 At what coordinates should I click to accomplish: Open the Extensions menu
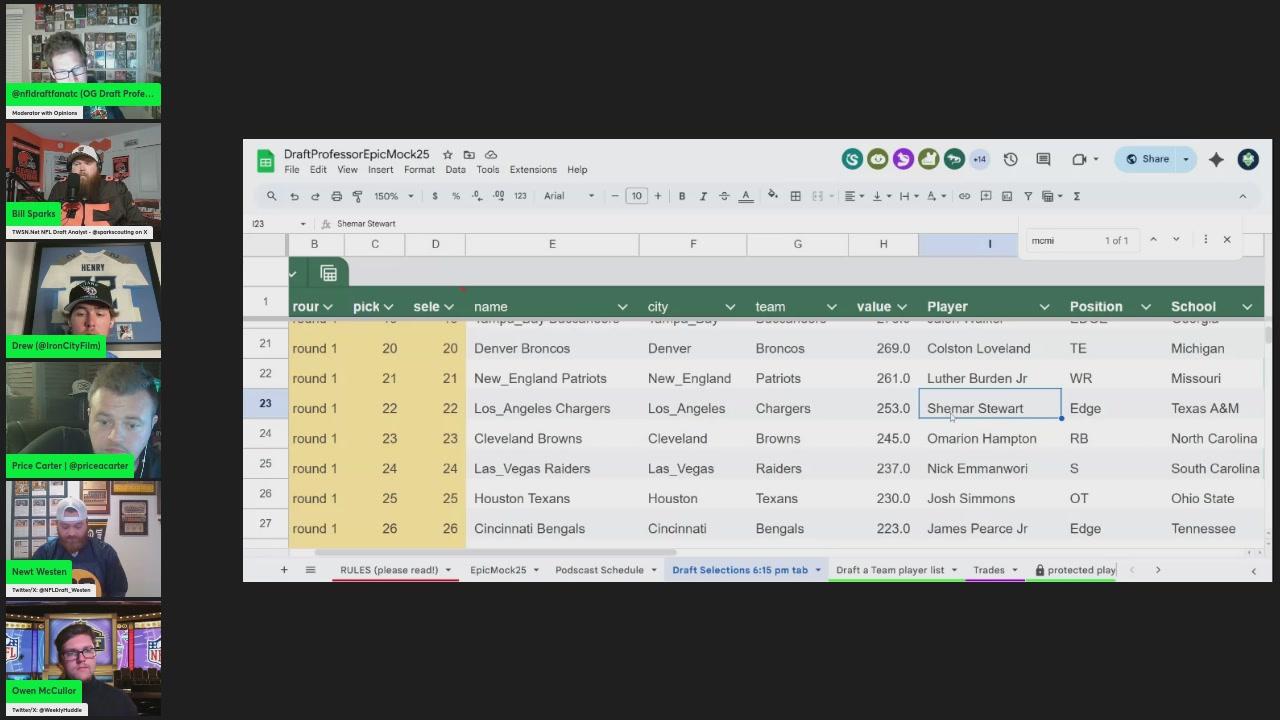click(x=533, y=170)
